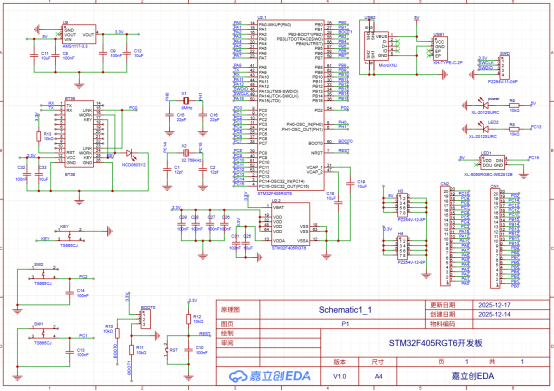The width and height of the screenshot is (554, 391).
Task: Select the U2.2 STM32 power block
Action: point(290,224)
